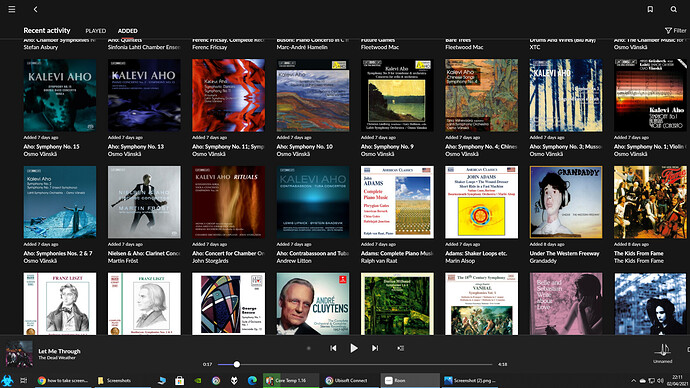The width and height of the screenshot is (690, 388).
Task: Click 'Grandaddy' artist name
Action: coord(543,261)
